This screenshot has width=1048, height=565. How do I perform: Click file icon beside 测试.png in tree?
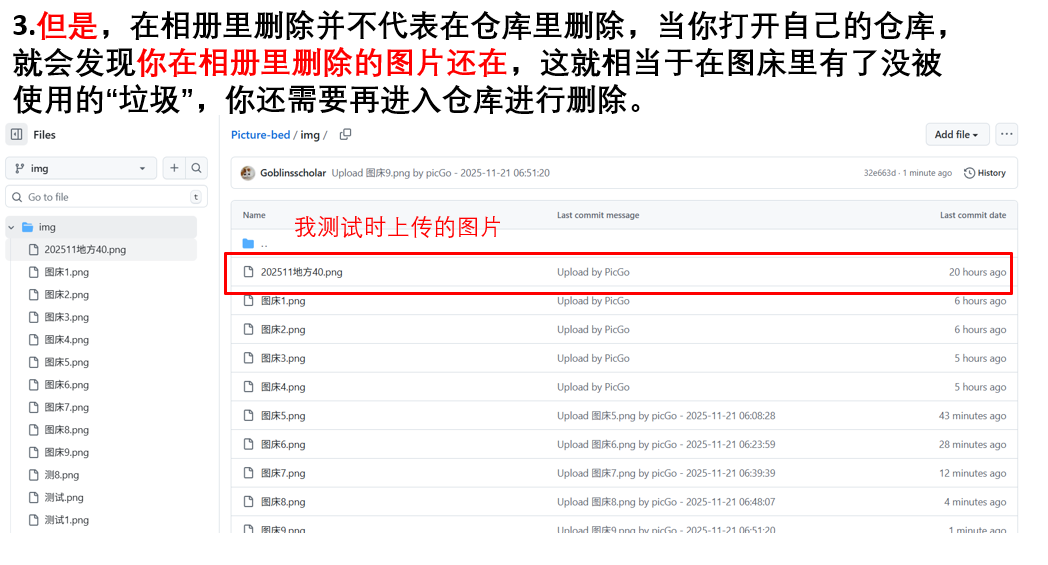point(33,497)
